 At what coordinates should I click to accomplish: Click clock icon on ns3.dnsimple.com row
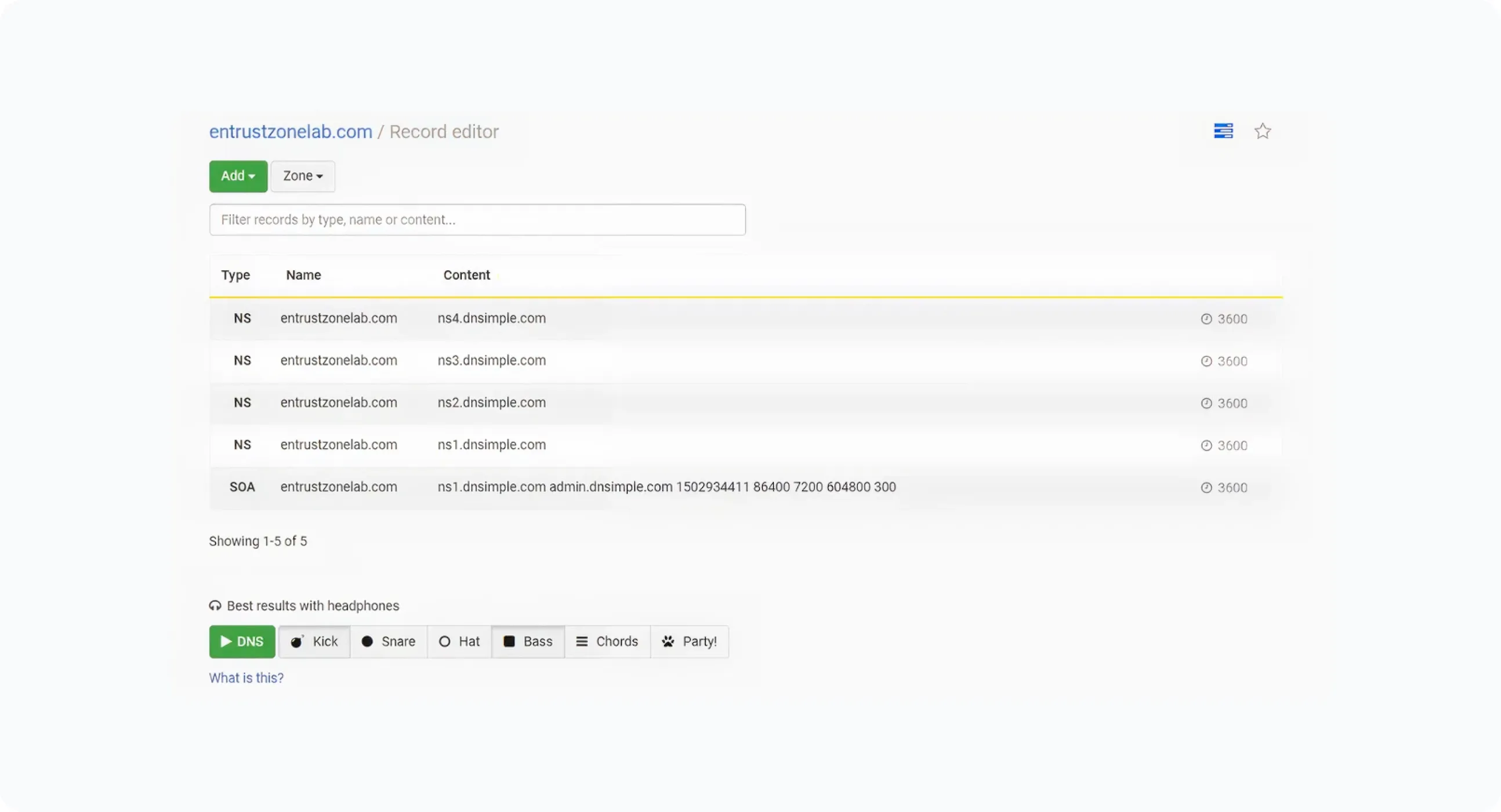1206,361
